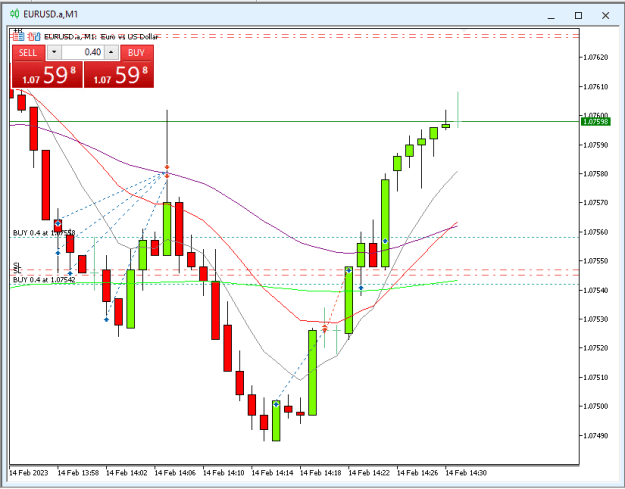625x489 pixels.
Task: Close the EURUSD.a,M1 chart window
Action: click(x=605, y=16)
